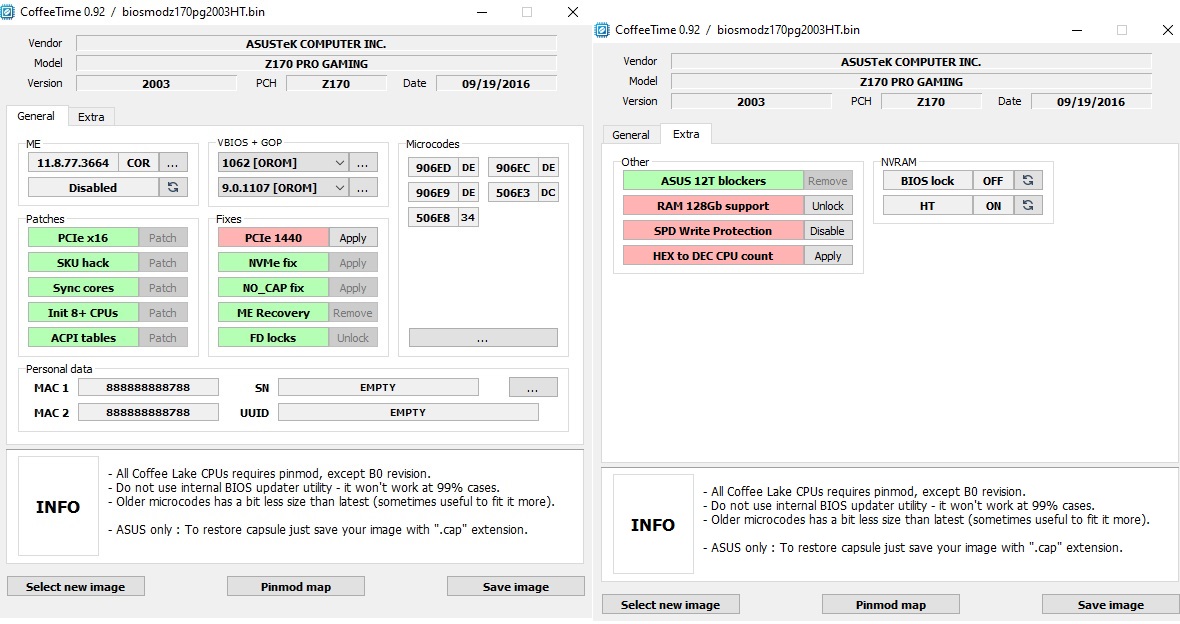1180x624 pixels.
Task: Click the PCIe x16 green label
Action: click(x=83, y=238)
